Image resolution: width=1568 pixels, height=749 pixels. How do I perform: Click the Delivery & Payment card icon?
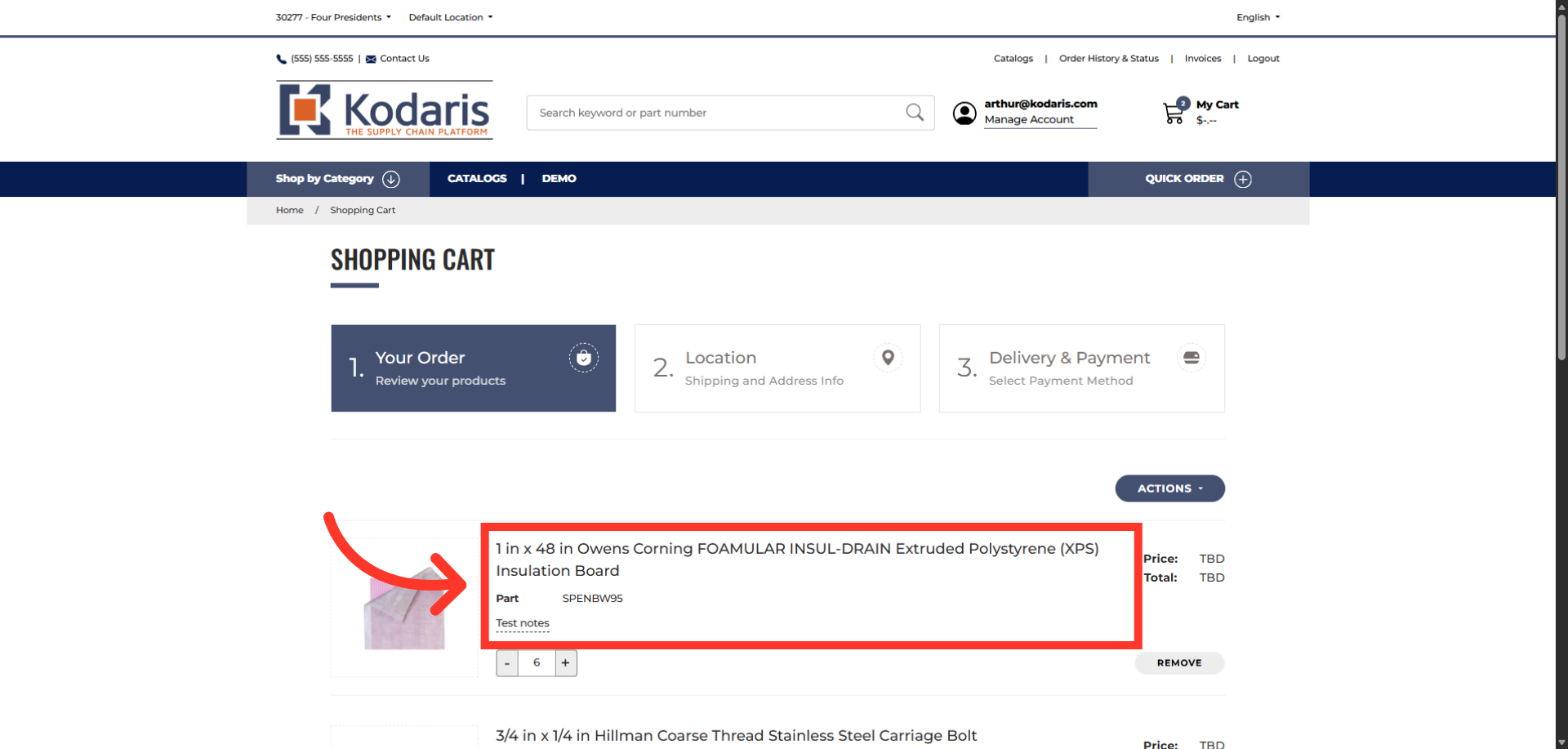click(x=1192, y=358)
